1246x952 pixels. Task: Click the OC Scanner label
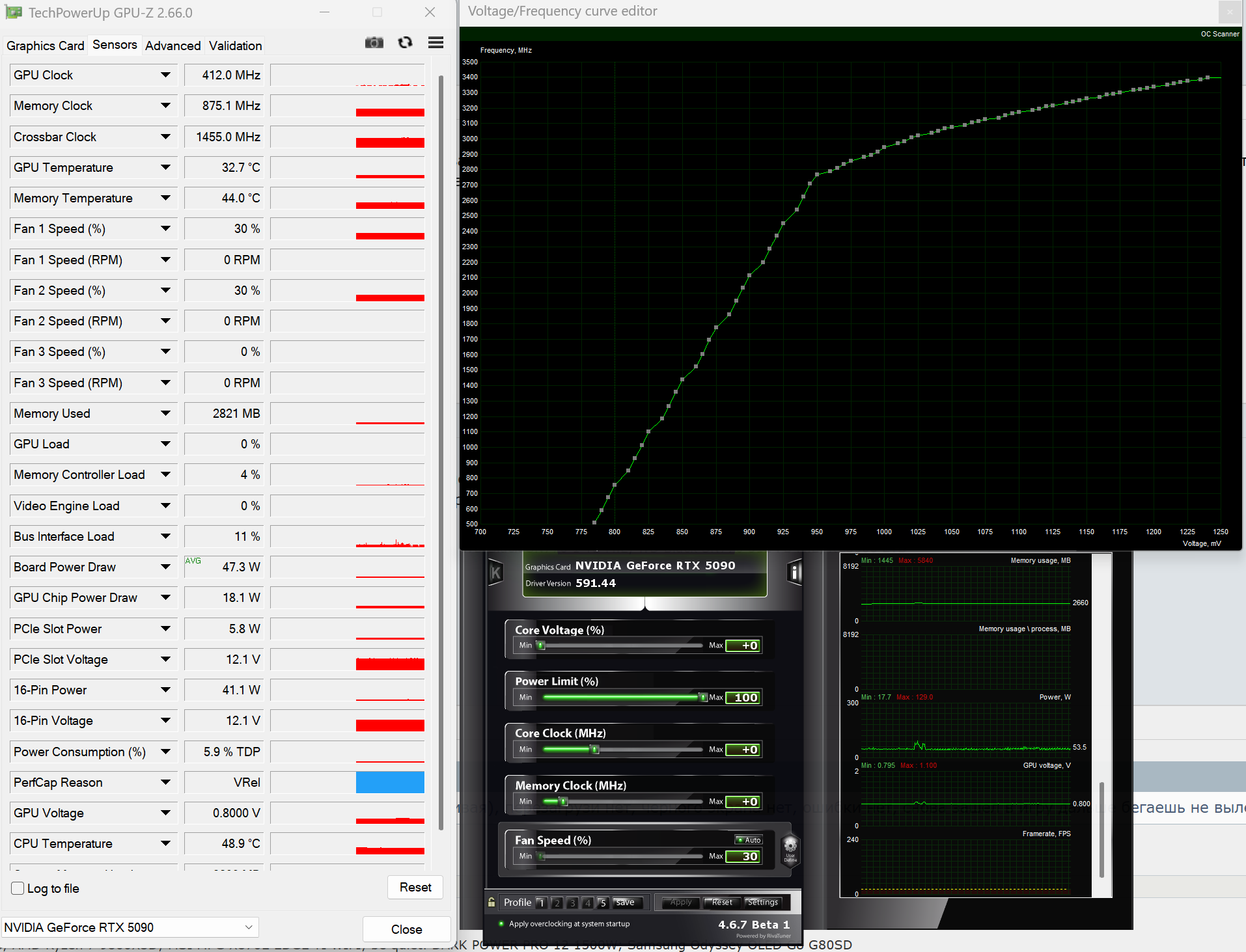tap(1220, 34)
